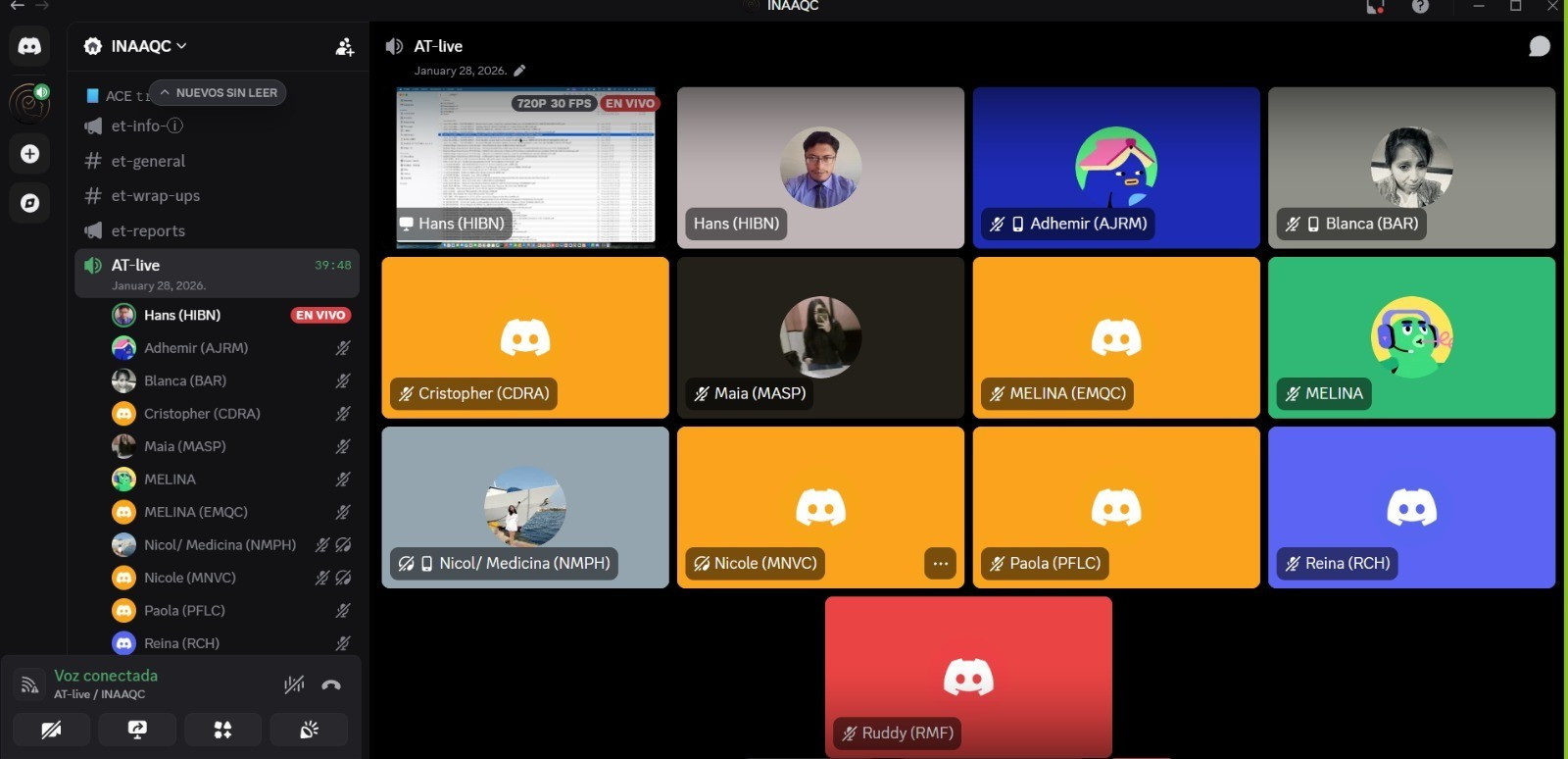Click the invite people icon beside INAAQC
Image resolution: width=1568 pixels, height=759 pixels.
(x=344, y=47)
